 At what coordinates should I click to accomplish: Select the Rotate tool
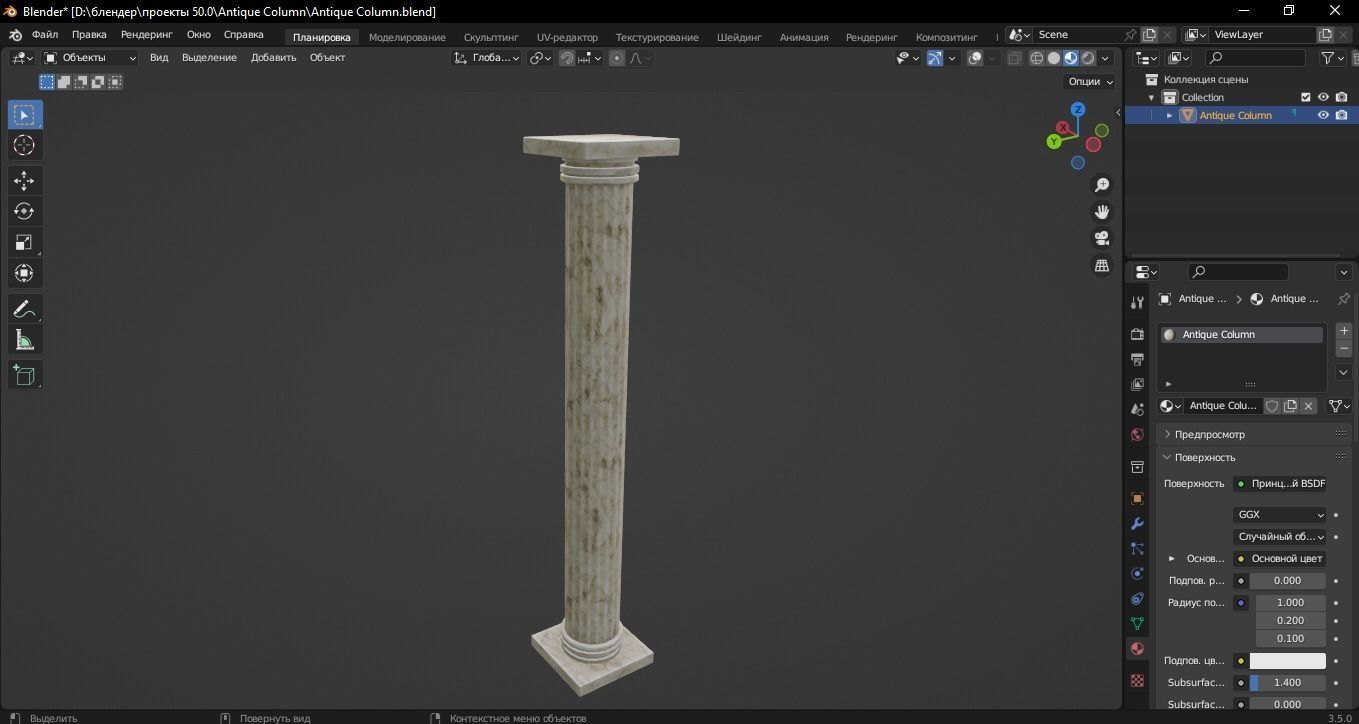click(24, 211)
